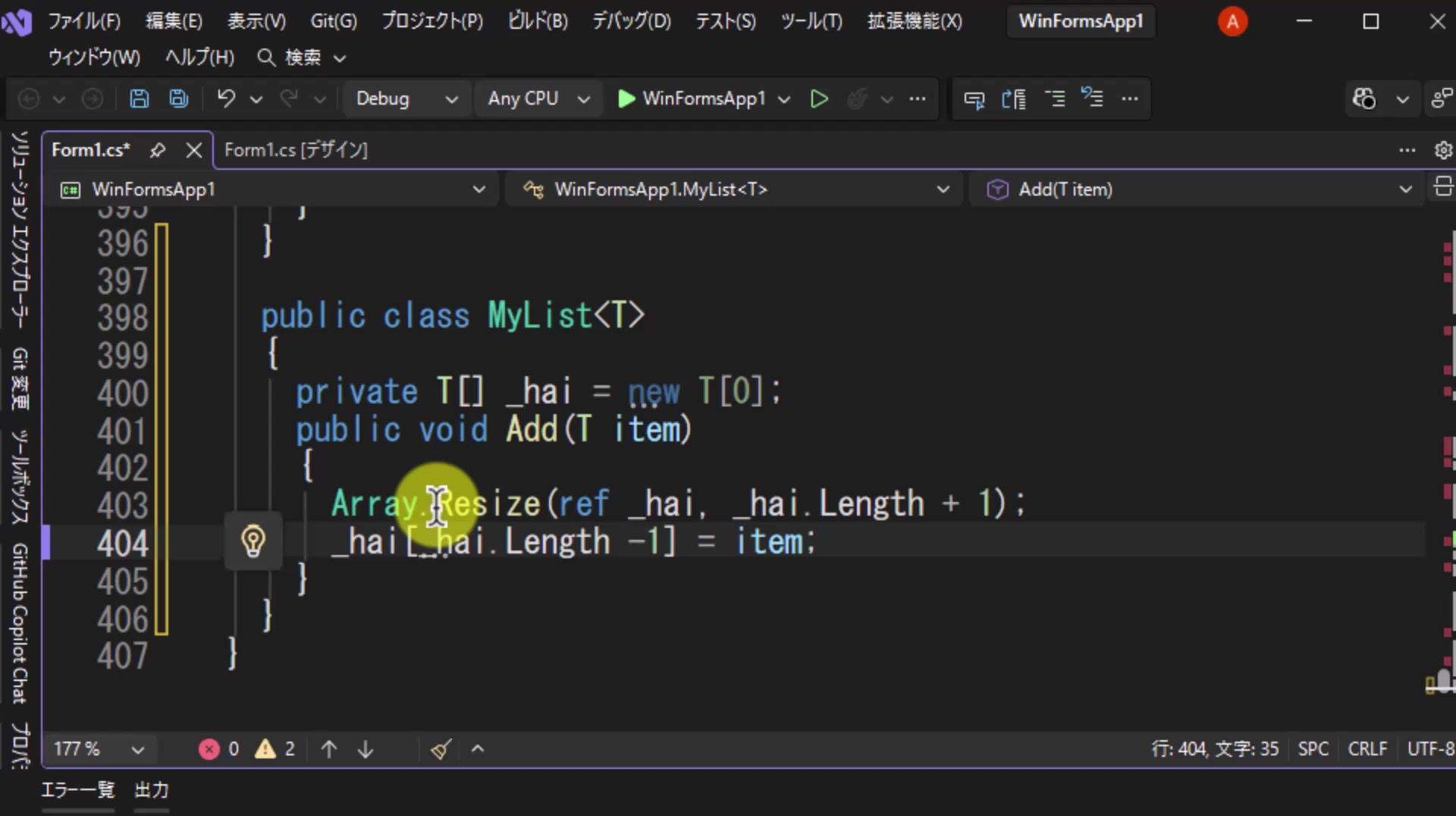Screen dimensions: 1456x816
Task: Open the Any CPU platform dropdown
Action: pyautogui.click(x=538, y=99)
